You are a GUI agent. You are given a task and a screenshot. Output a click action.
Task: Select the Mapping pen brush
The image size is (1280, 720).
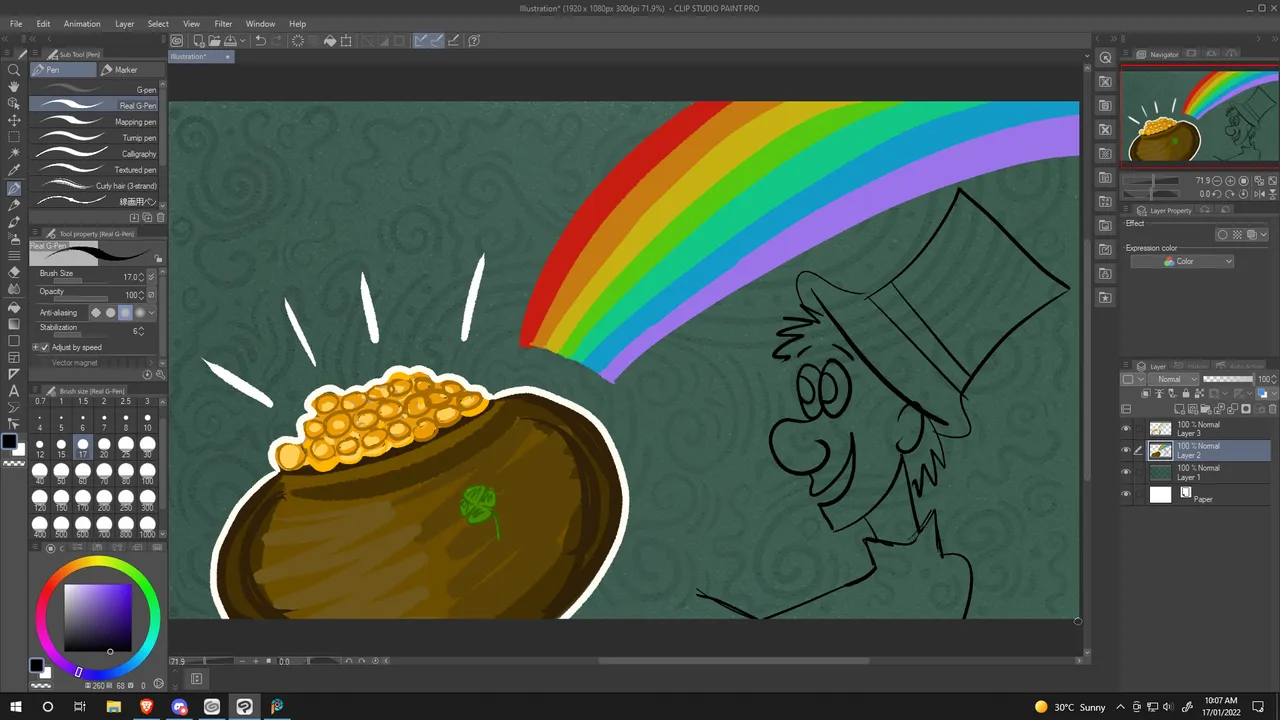[94, 122]
